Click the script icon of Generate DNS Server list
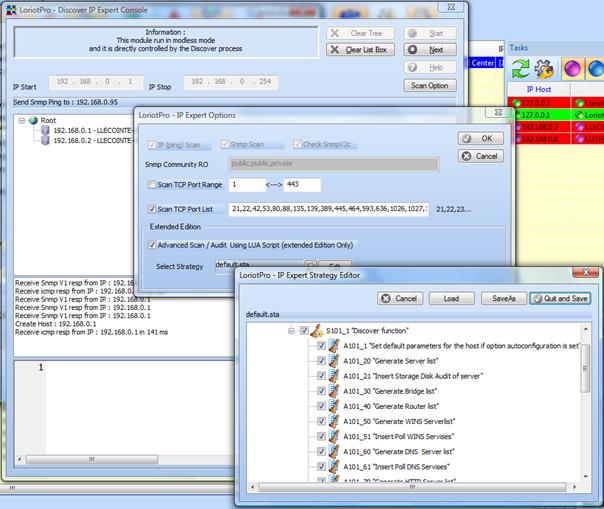604x509 pixels. pyautogui.click(x=334, y=451)
